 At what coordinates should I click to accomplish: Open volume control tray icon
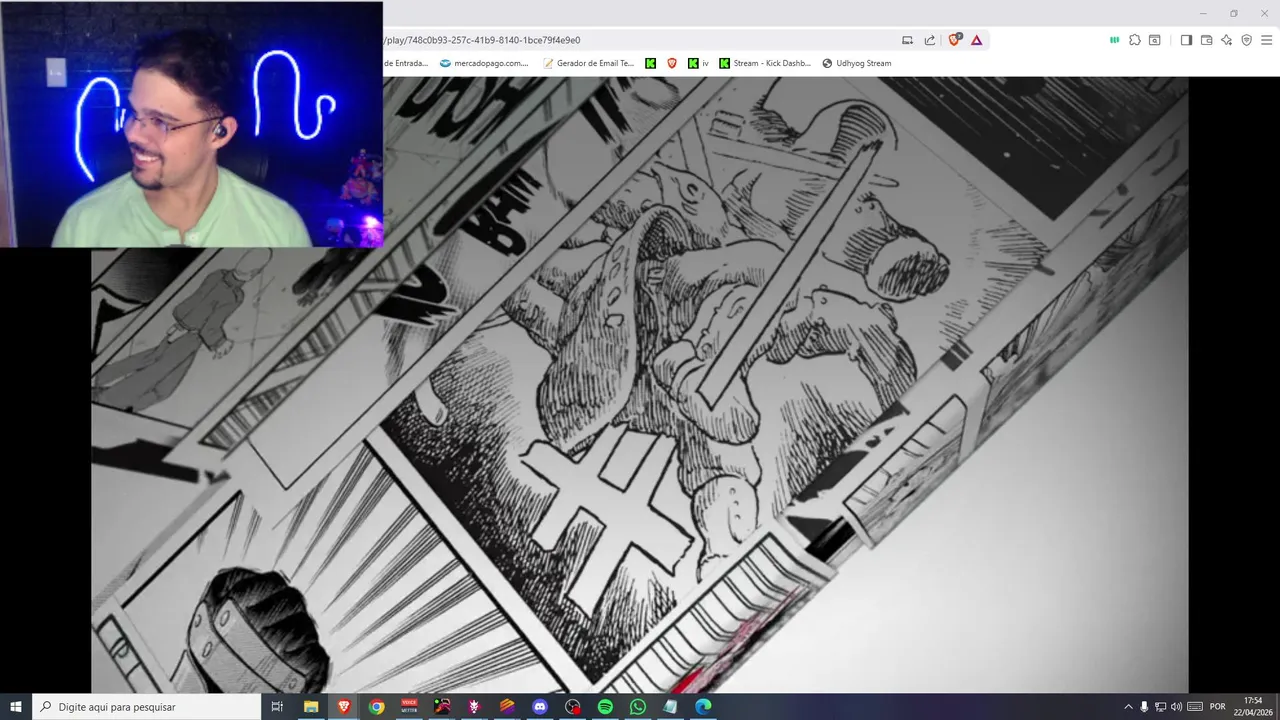(x=1176, y=707)
